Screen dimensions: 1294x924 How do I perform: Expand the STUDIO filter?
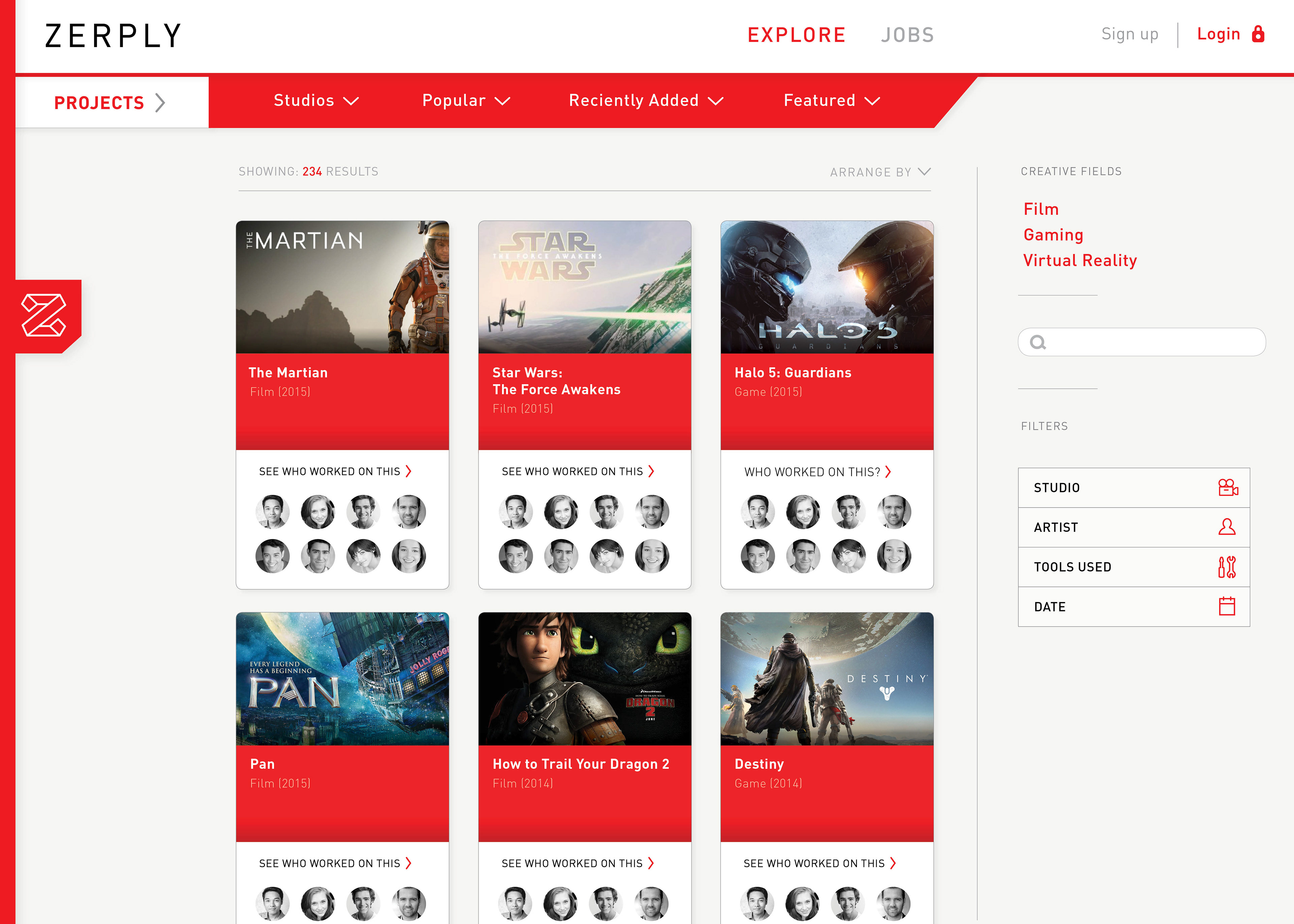pyautogui.click(x=1134, y=488)
